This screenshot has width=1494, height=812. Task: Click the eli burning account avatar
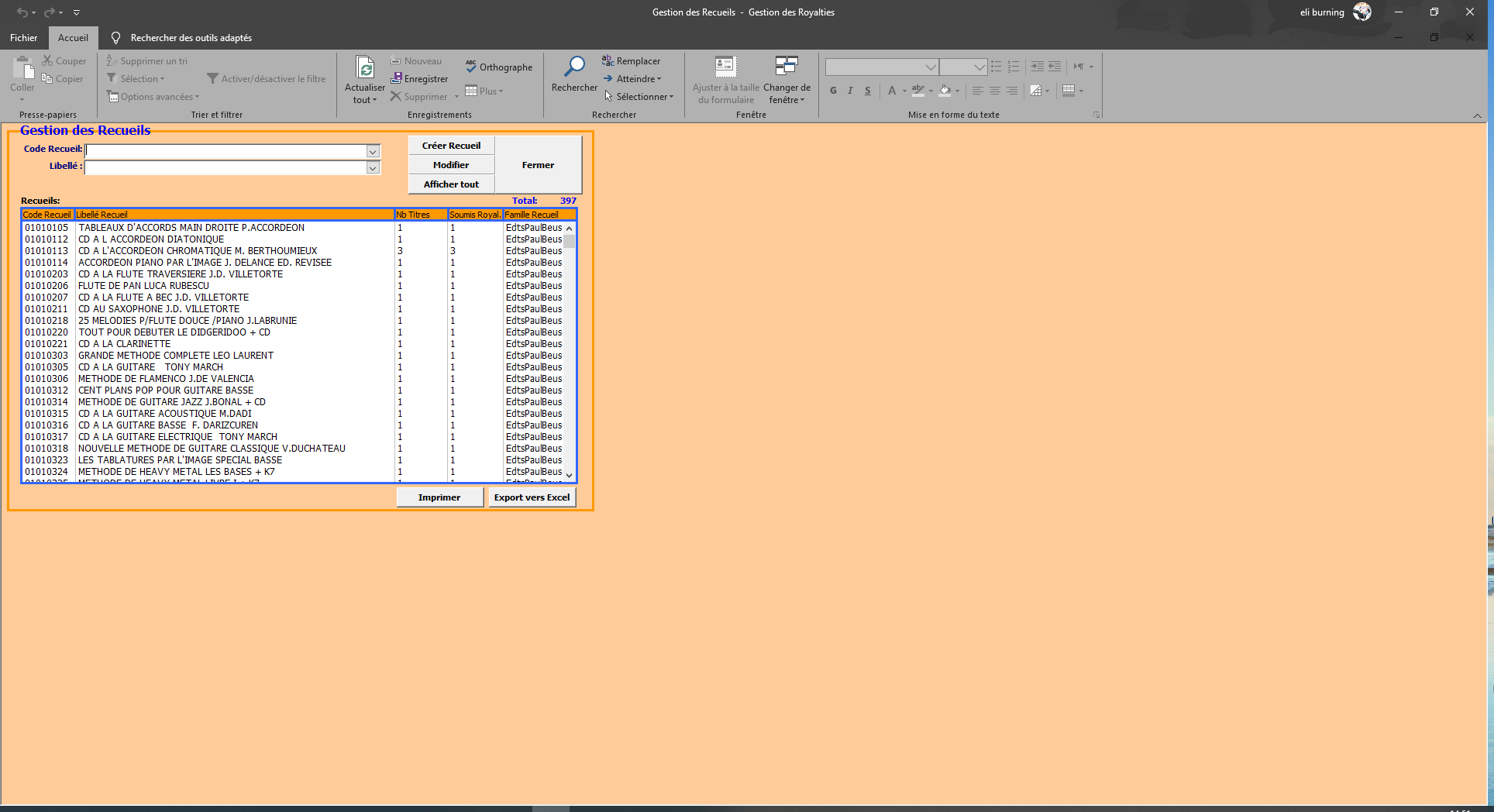1362,12
